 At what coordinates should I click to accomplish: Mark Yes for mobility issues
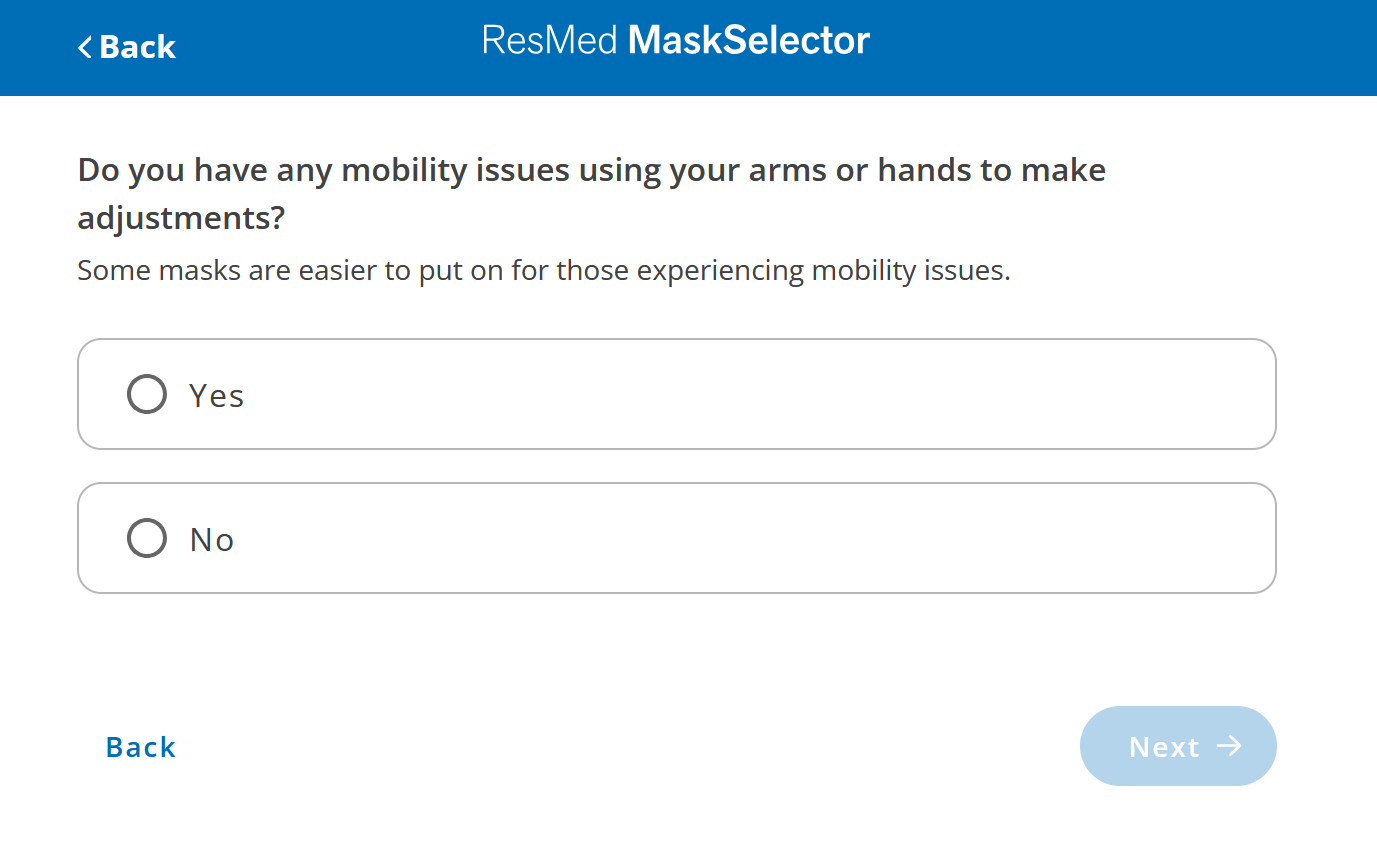tap(146, 393)
